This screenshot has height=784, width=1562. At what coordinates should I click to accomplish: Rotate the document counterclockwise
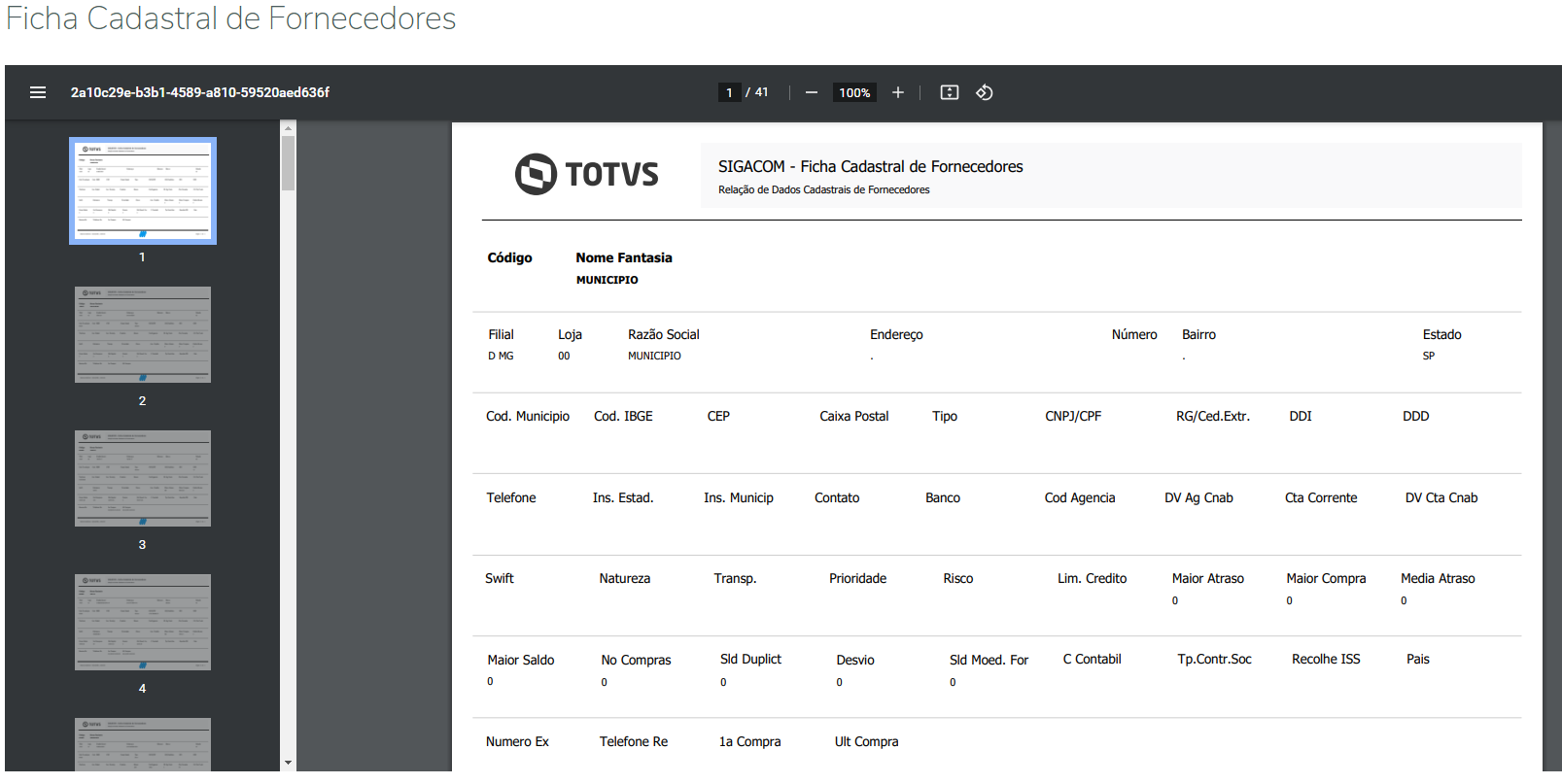click(x=985, y=92)
